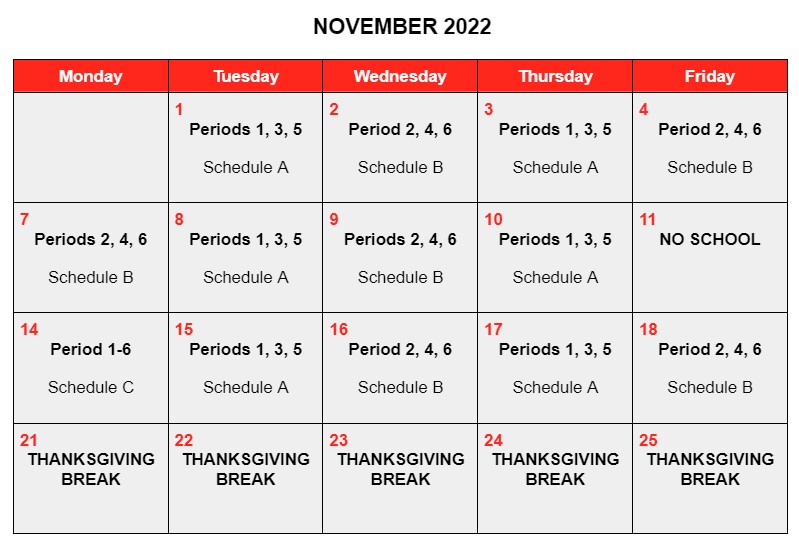The height and width of the screenshot is (546, 799).
Task: Select the November 9 Periods 2, 4, 6 cell
Action: click(400, 257)
